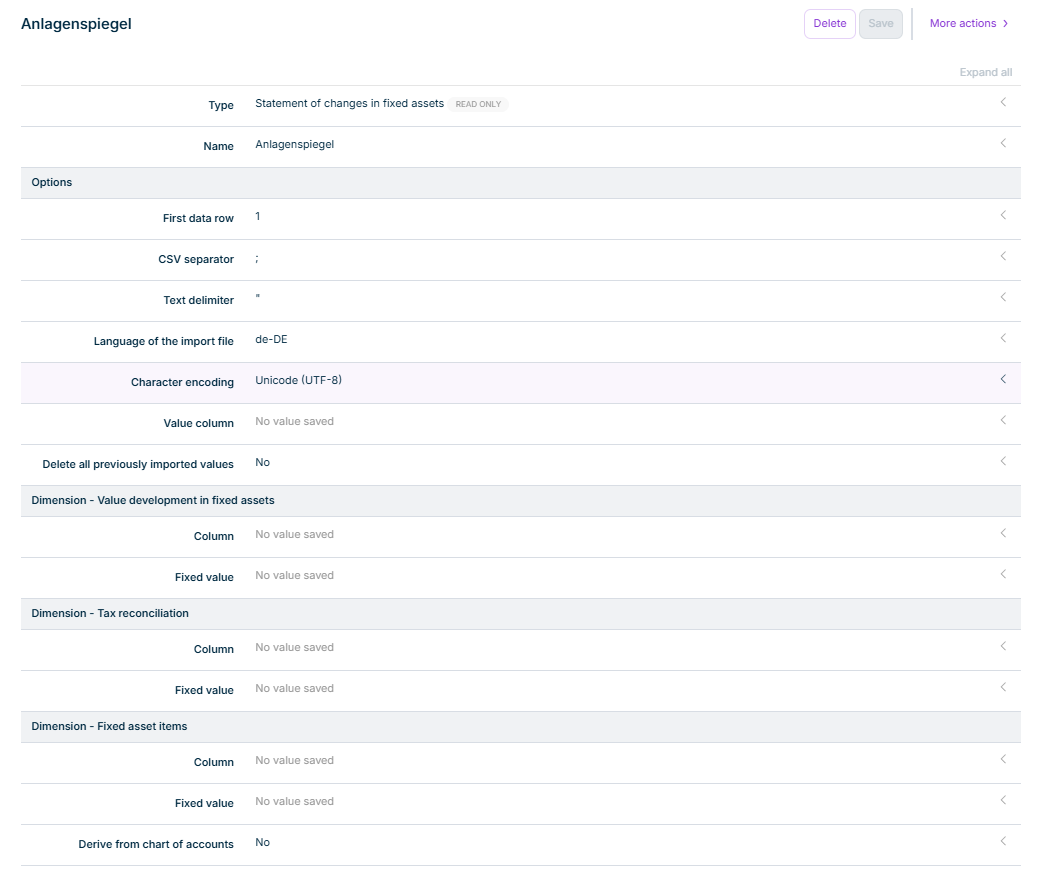Click the grayed-out Save button
1050x869 pixels.
(x=881, y=23)
